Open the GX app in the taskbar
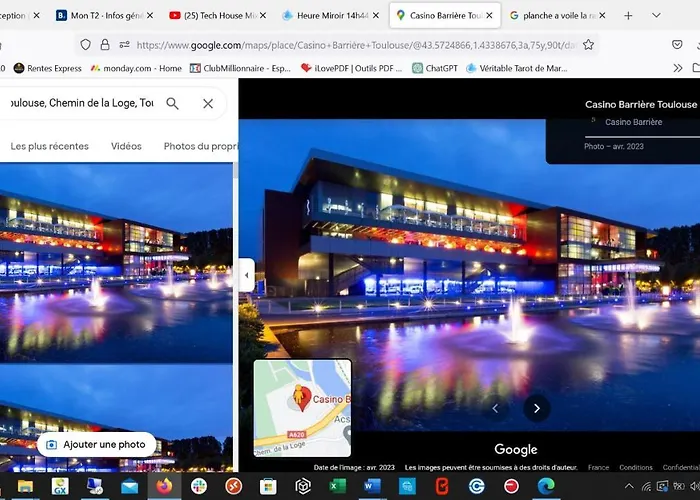Screen dimensions: 700x500 pyautogui.click(x=60, y=486)
